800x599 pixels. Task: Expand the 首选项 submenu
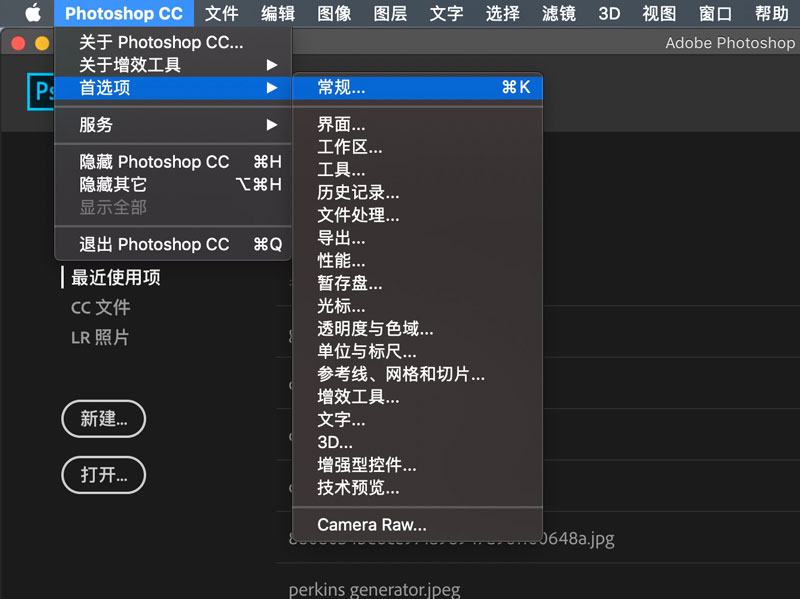tap(173, 88)
